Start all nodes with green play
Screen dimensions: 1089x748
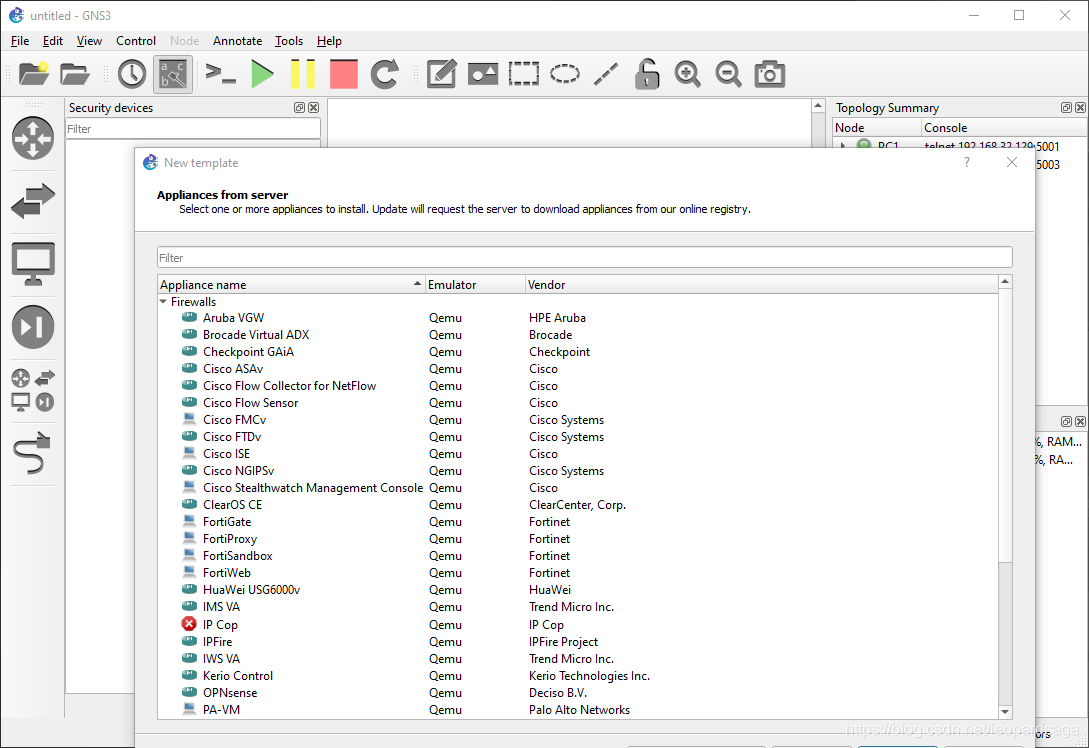[x=262, y=74]
